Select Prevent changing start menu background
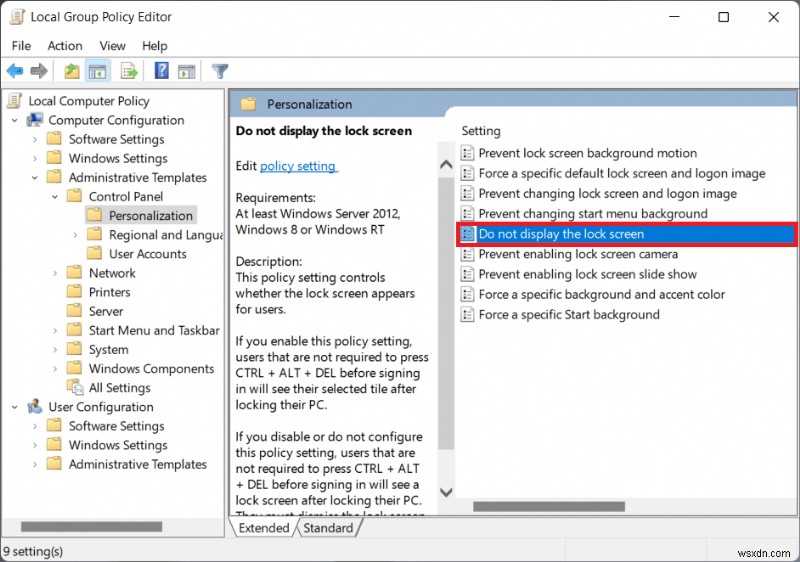Screen dimensions: 800x562 click(593, 214)
